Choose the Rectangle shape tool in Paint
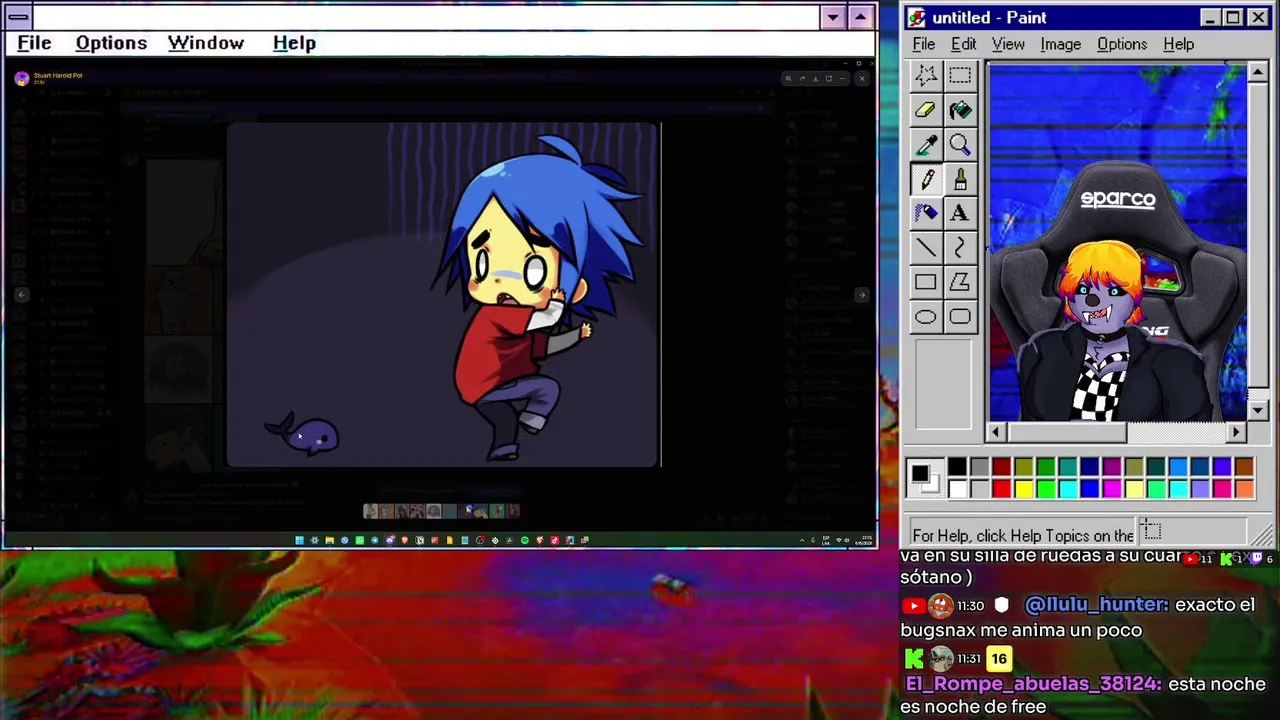The width and height of the screenshot is (1280, 720). click(x=926, y=283)
